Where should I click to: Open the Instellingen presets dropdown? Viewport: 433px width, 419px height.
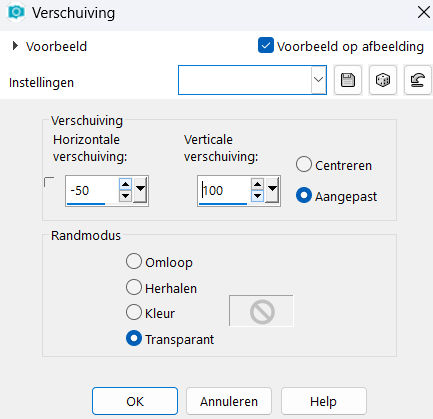pyautogui.click(x=318, y=80)
